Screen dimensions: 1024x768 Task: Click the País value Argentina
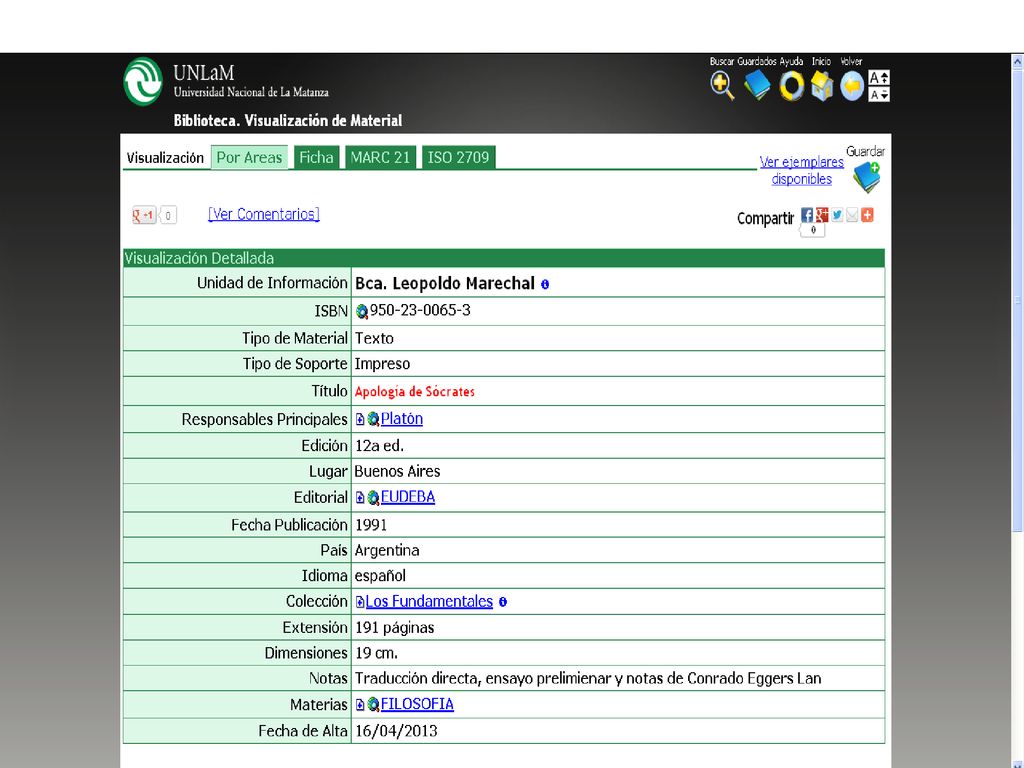(387, 551)
